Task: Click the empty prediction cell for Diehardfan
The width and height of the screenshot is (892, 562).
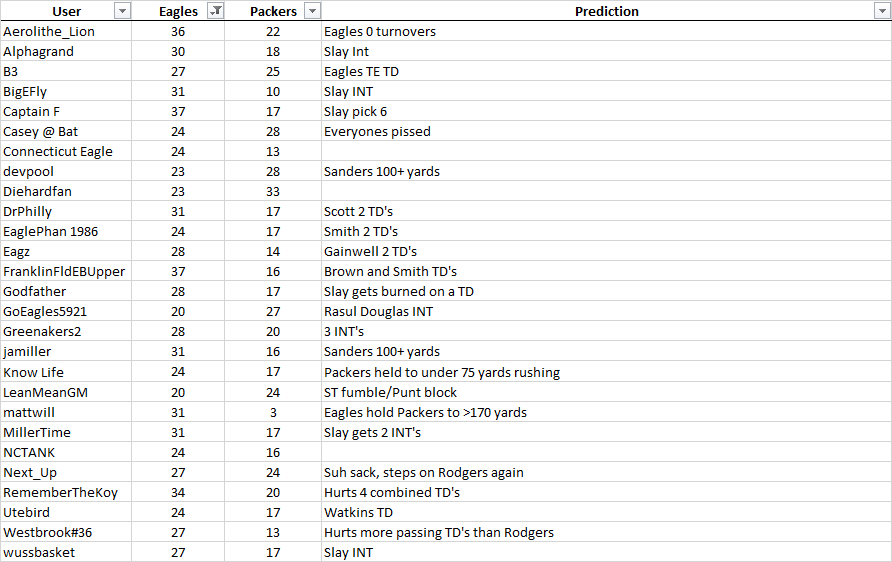Action: pyautogui.click(x=605, y=191)
